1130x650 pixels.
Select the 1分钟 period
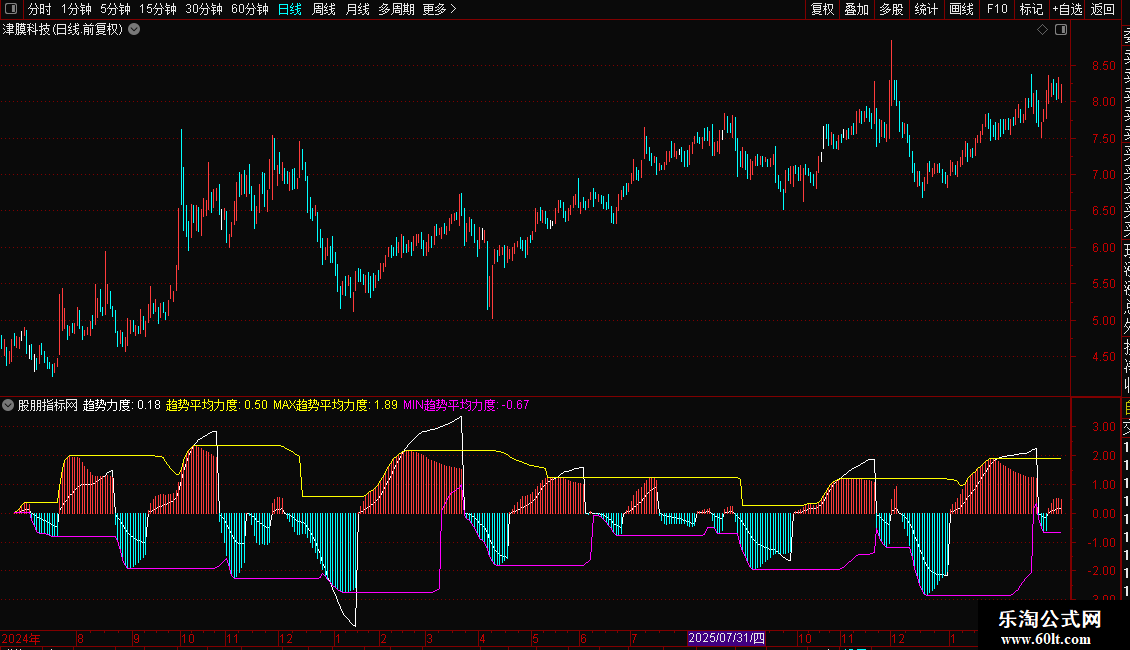tap(76, 9)
